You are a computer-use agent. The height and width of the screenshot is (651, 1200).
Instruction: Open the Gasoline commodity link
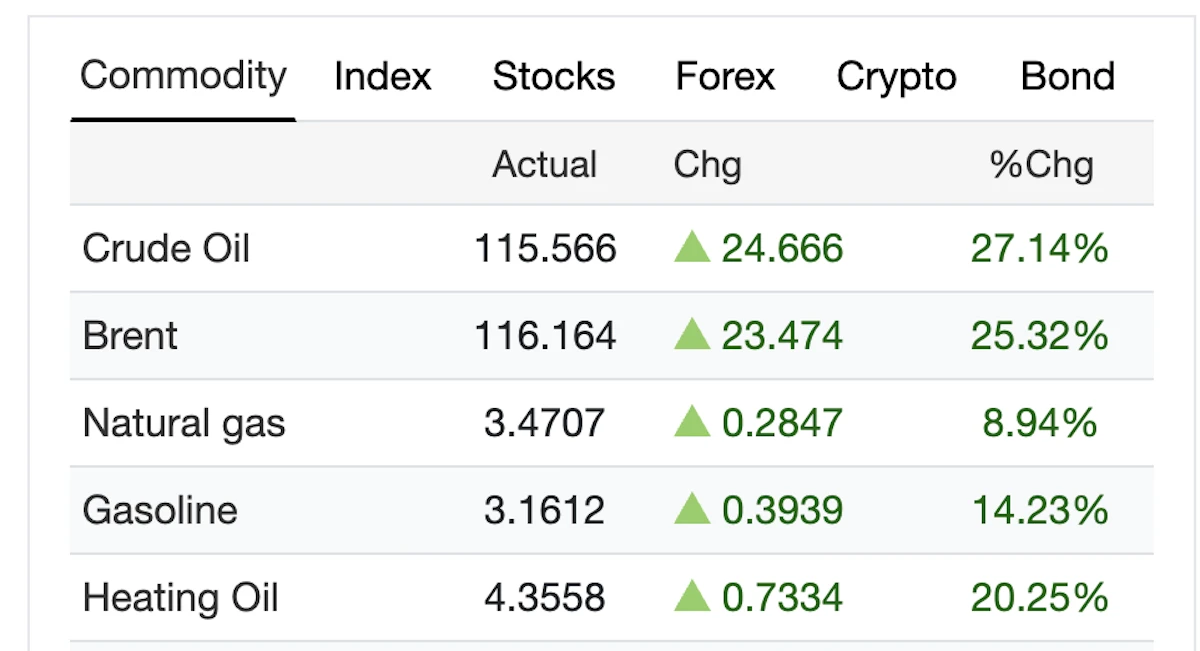160,511
